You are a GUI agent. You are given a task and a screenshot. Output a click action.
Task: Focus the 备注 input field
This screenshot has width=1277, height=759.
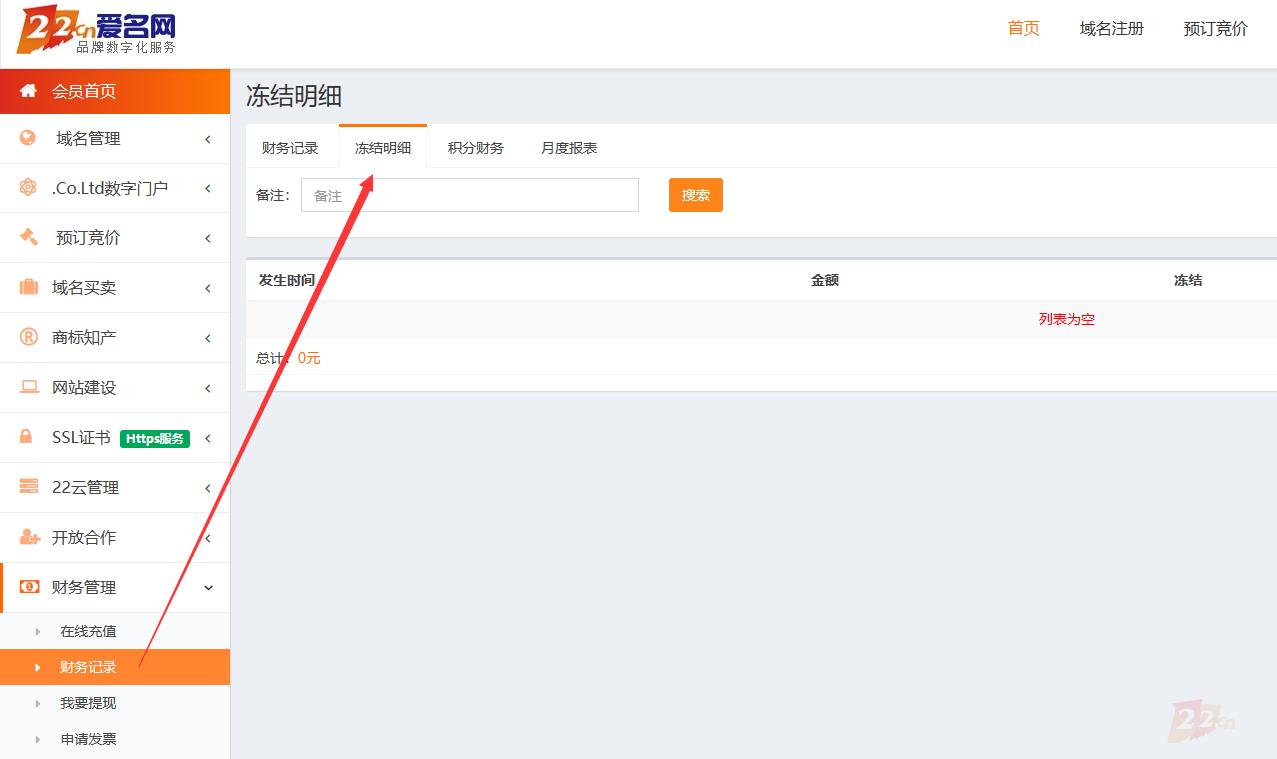click(470, 195)
